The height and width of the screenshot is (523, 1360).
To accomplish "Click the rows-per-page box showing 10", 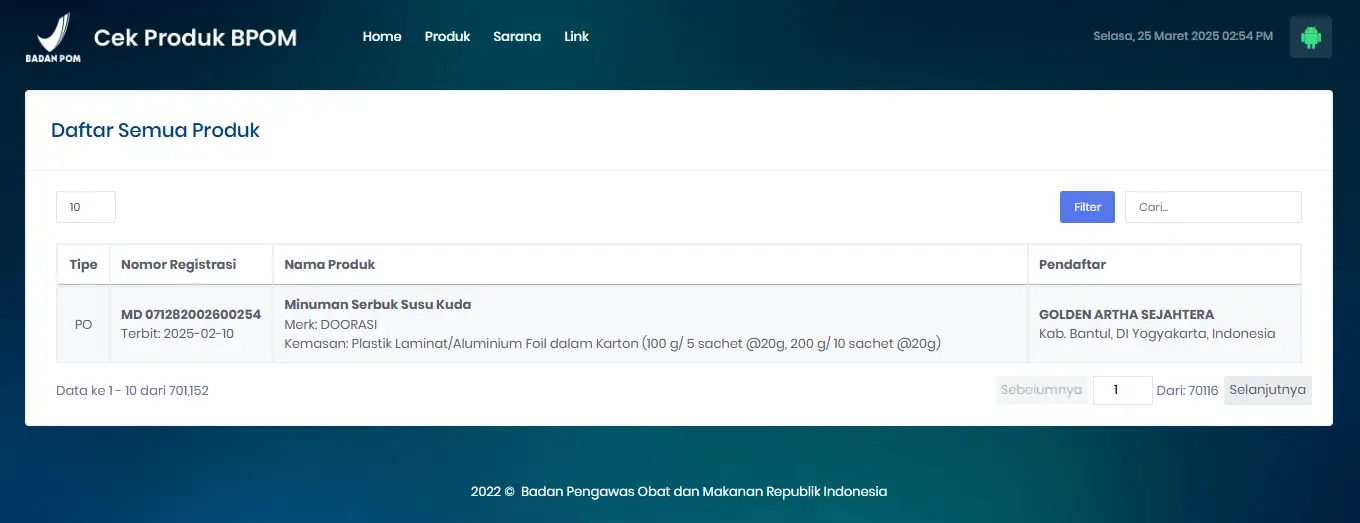I will pos(86,207).
